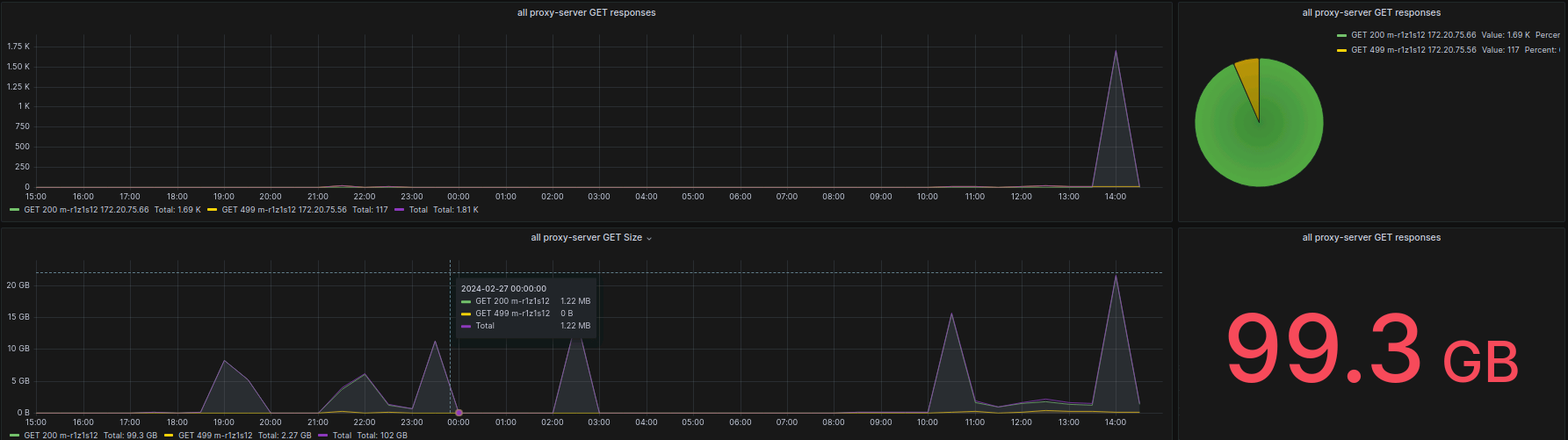Expand the chevron beside 'all proxy-server GET Size'
1568x440 pixels.
coord(649,238)
